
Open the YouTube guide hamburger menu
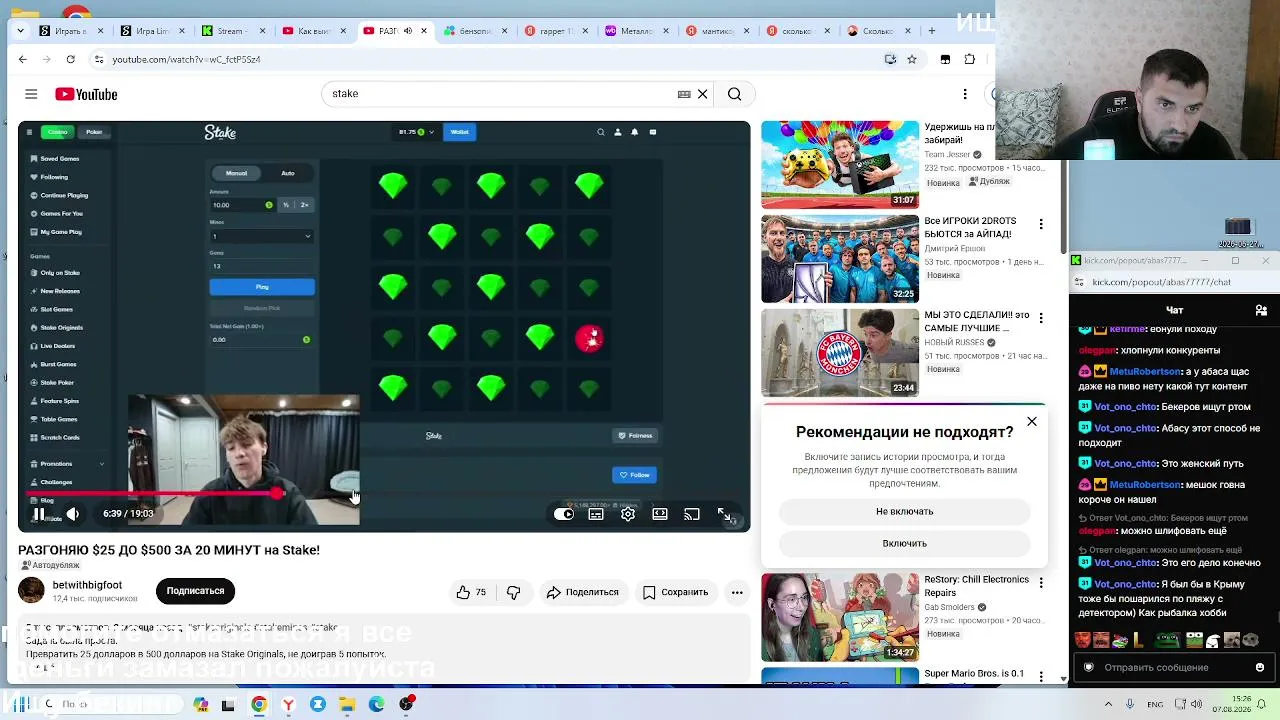[x=31, y=94]
